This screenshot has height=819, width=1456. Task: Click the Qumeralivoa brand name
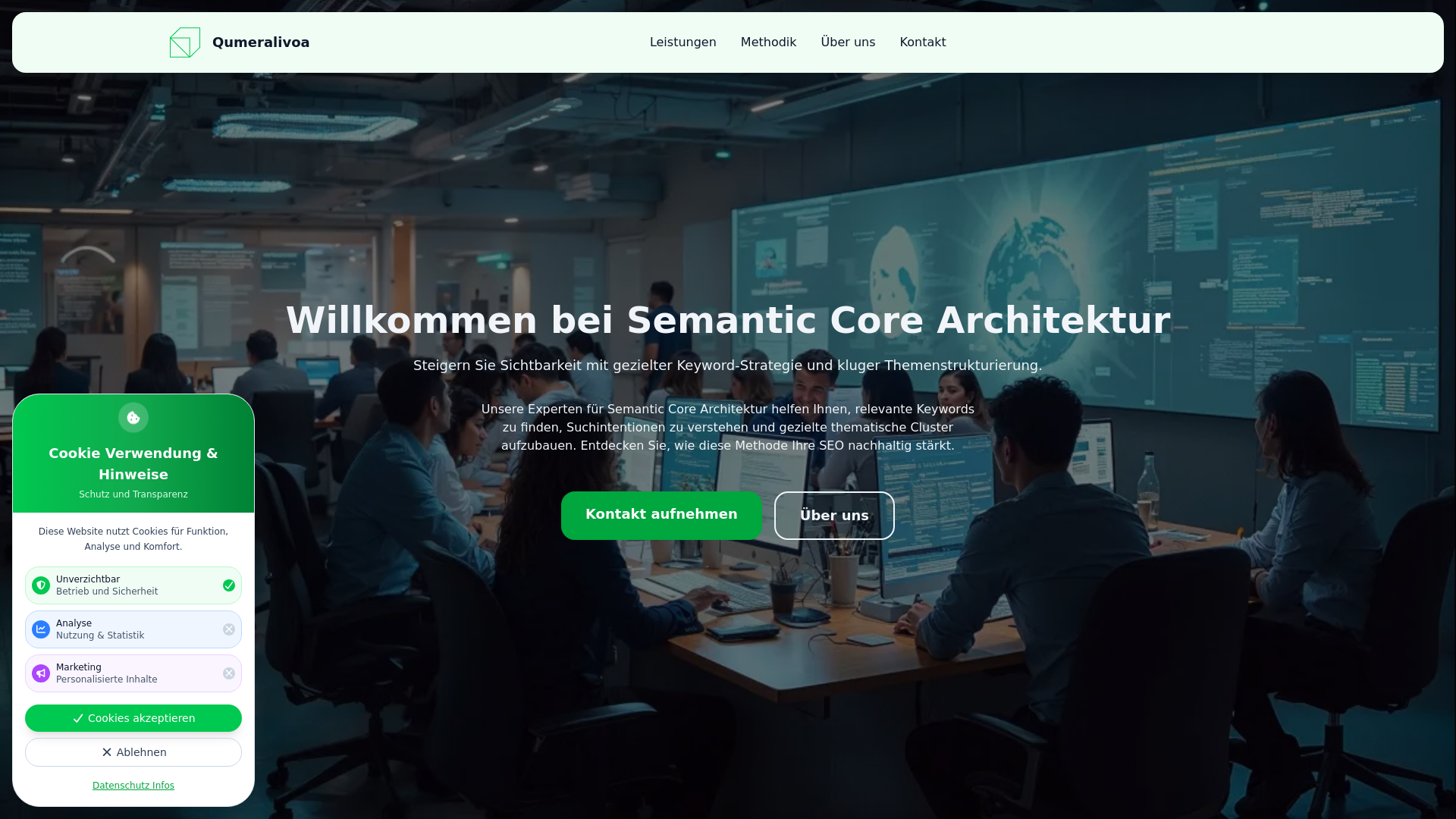pyautogui.click(x=261, y=42)
